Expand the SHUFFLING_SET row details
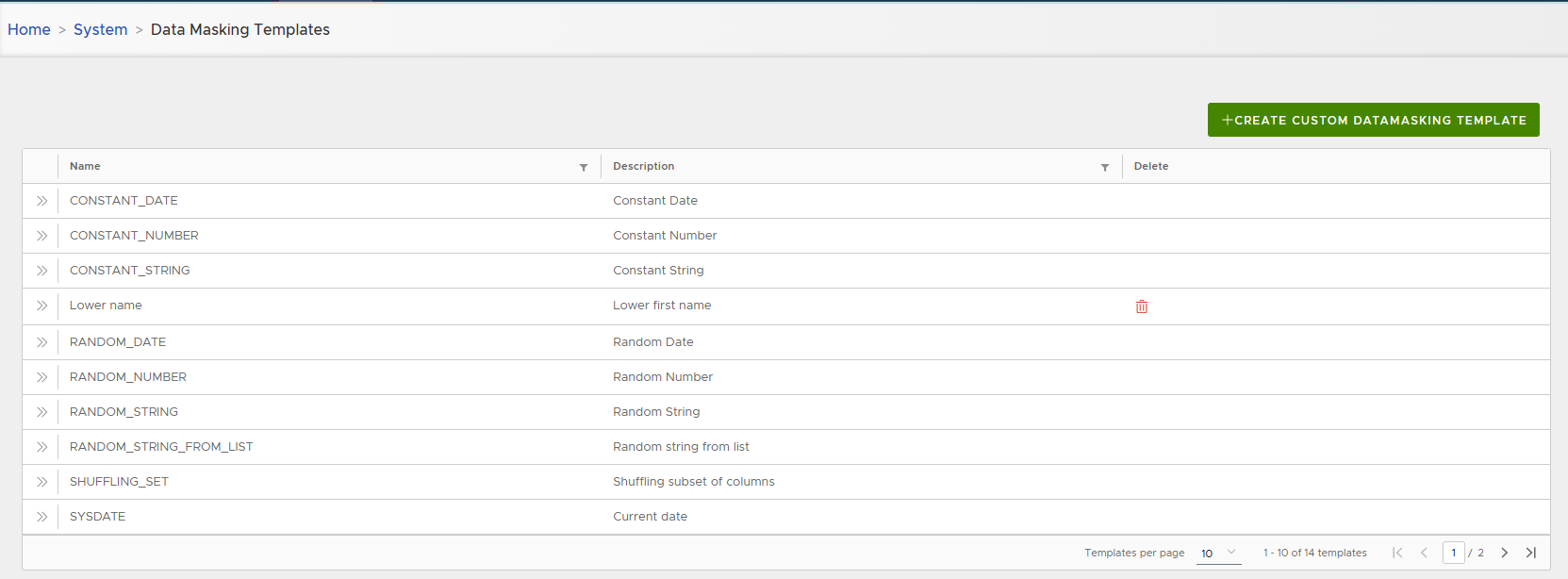Screen dimensions: 1568x579 click(41, 482)
